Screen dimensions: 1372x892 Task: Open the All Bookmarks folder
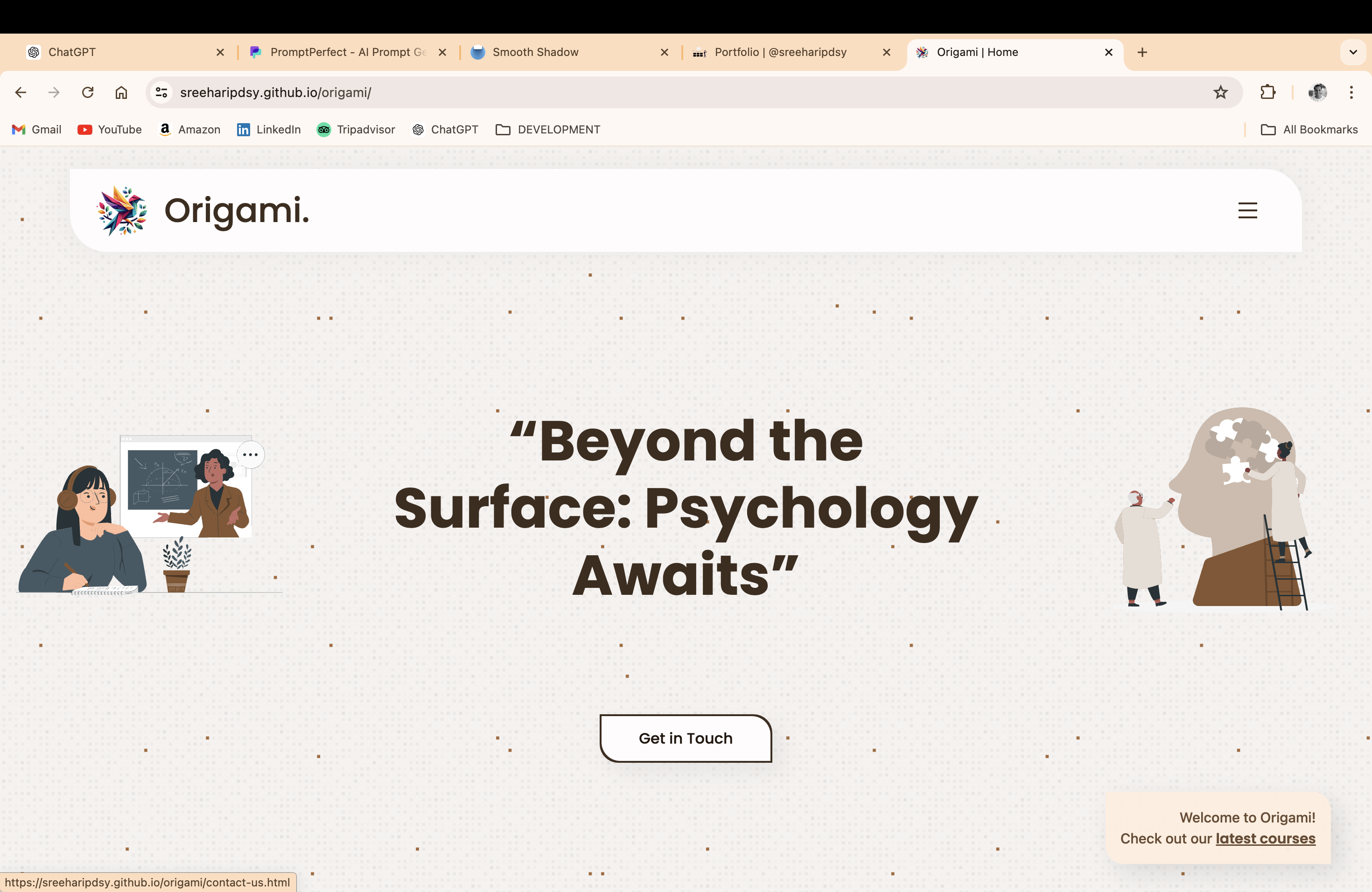coord(1309,130)
